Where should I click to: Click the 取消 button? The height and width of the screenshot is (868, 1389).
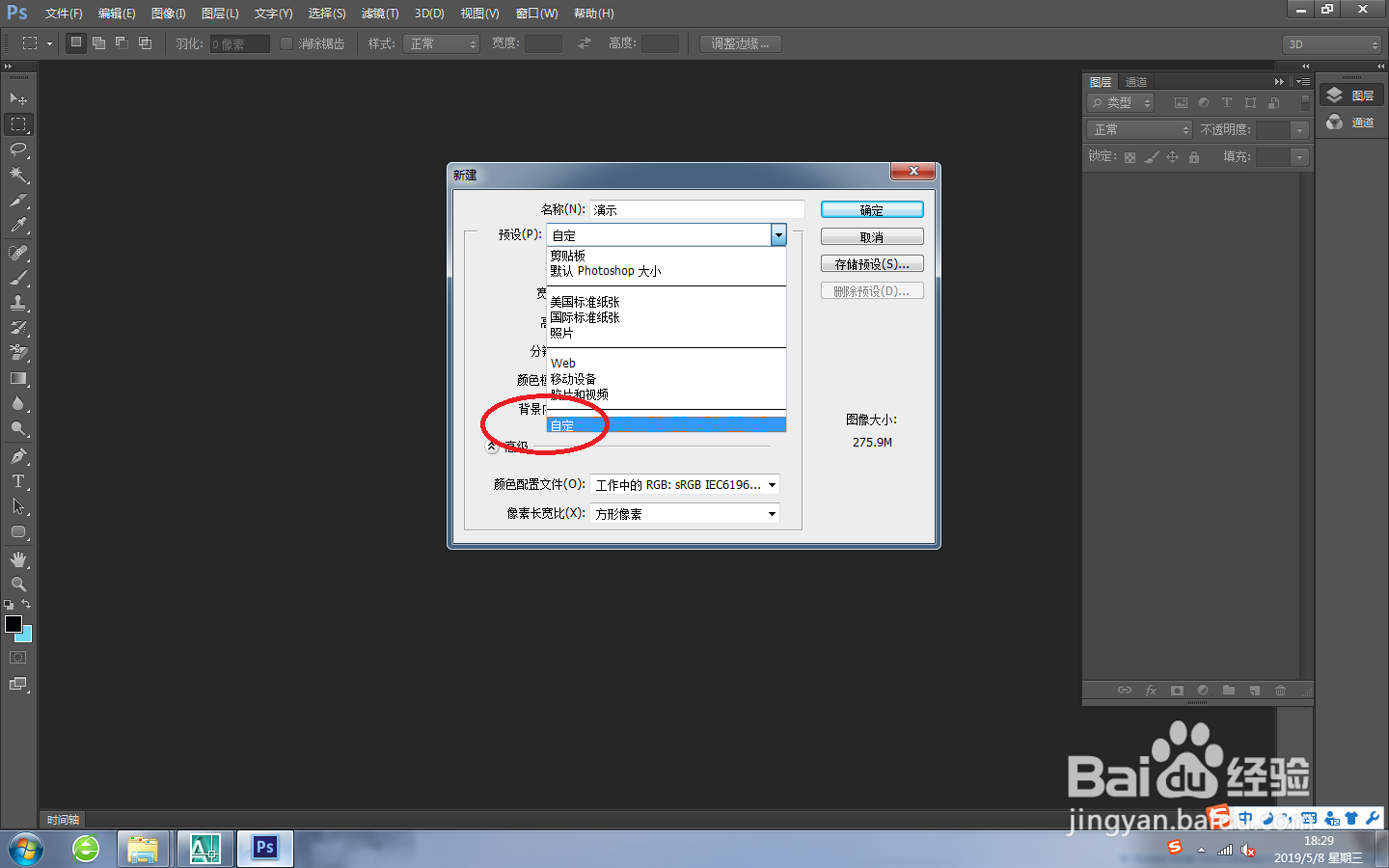pyautogui.click(x=872, y=236)
